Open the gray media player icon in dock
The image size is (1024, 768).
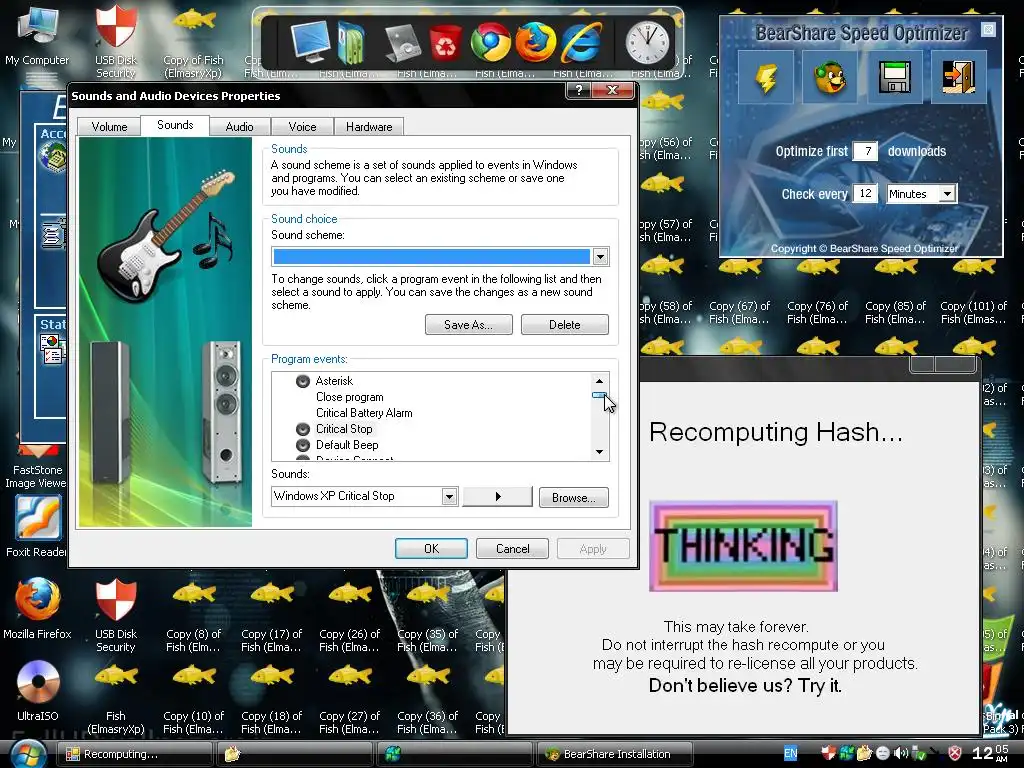click(x=402, y=42)
